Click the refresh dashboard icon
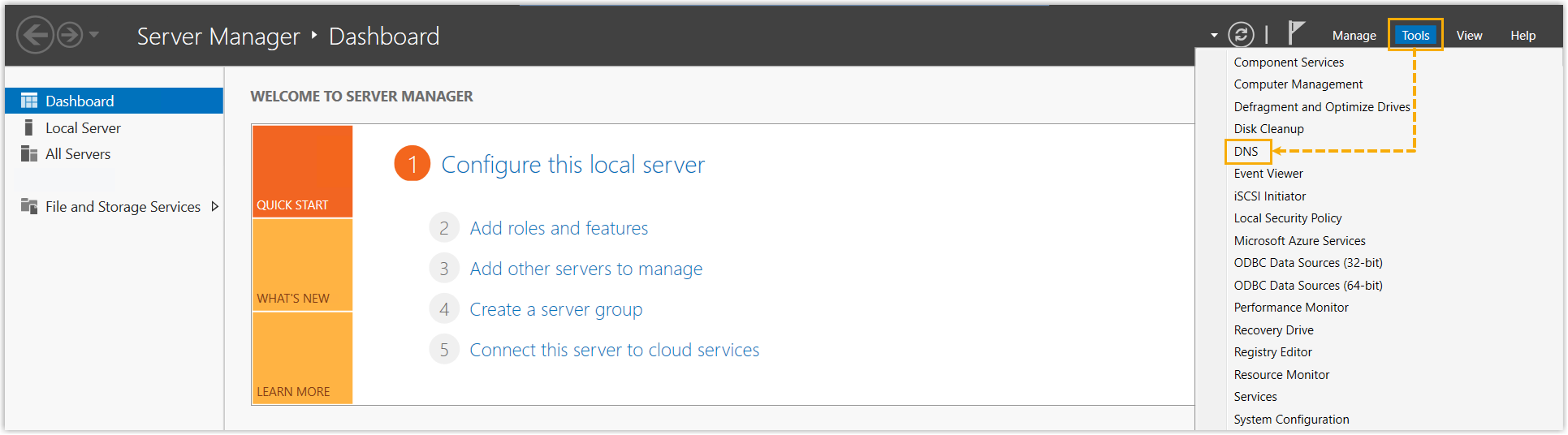1568x435 pixels. coord(1241,35)
